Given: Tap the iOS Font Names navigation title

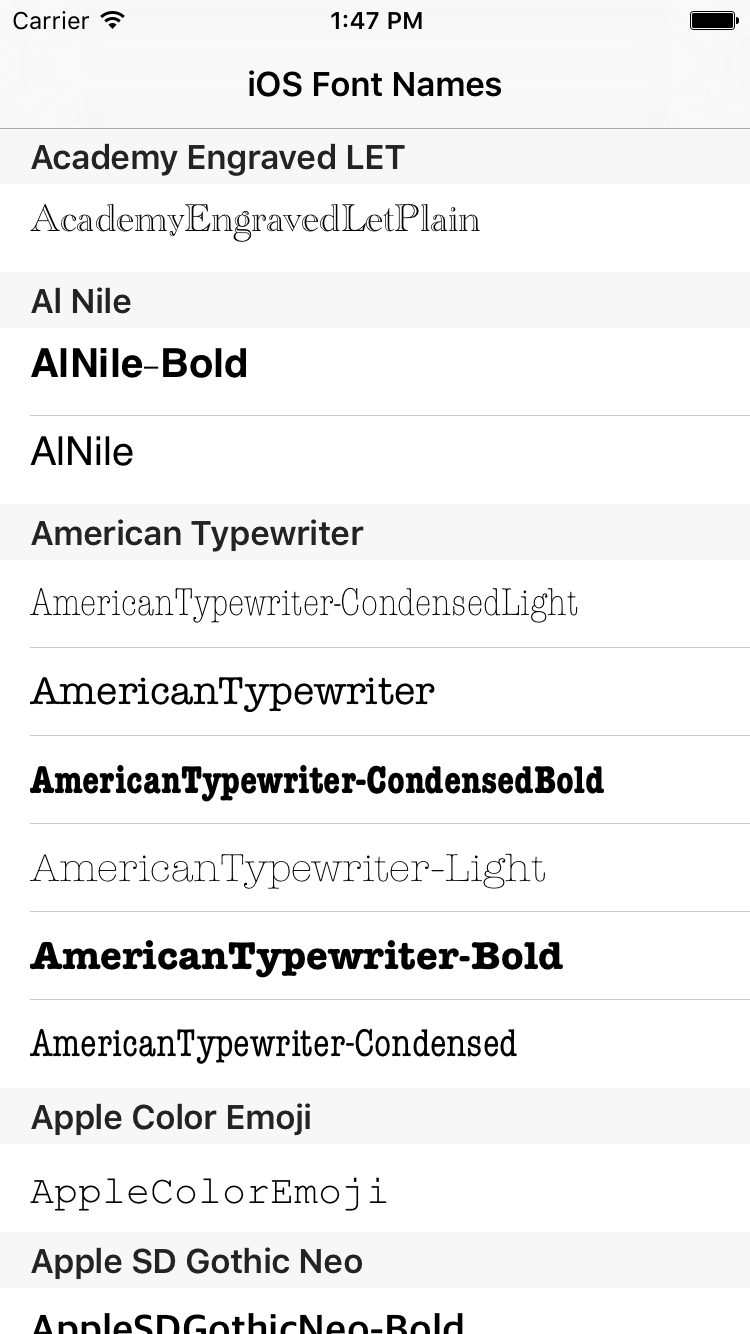Looking at the screenshot, I should (375, 84).
